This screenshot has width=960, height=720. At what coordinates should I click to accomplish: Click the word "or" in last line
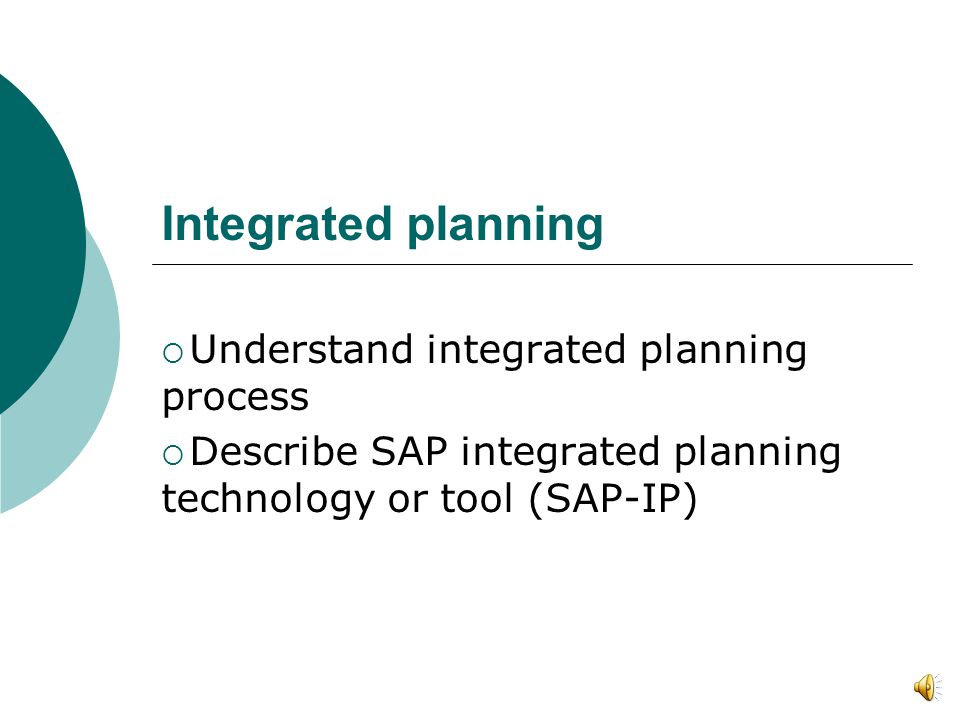407,502
